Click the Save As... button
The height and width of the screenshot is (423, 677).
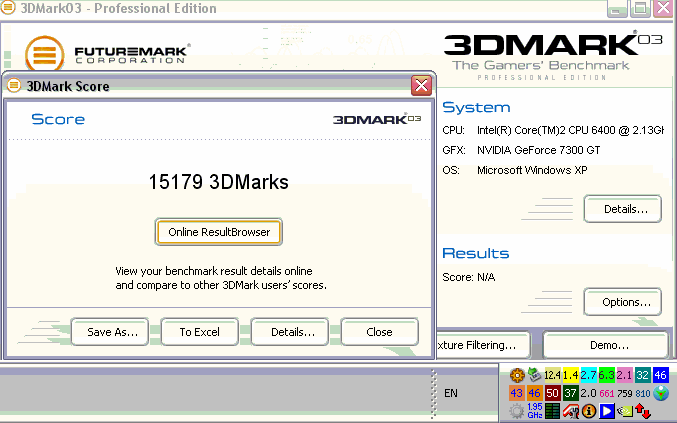point(110,332)
